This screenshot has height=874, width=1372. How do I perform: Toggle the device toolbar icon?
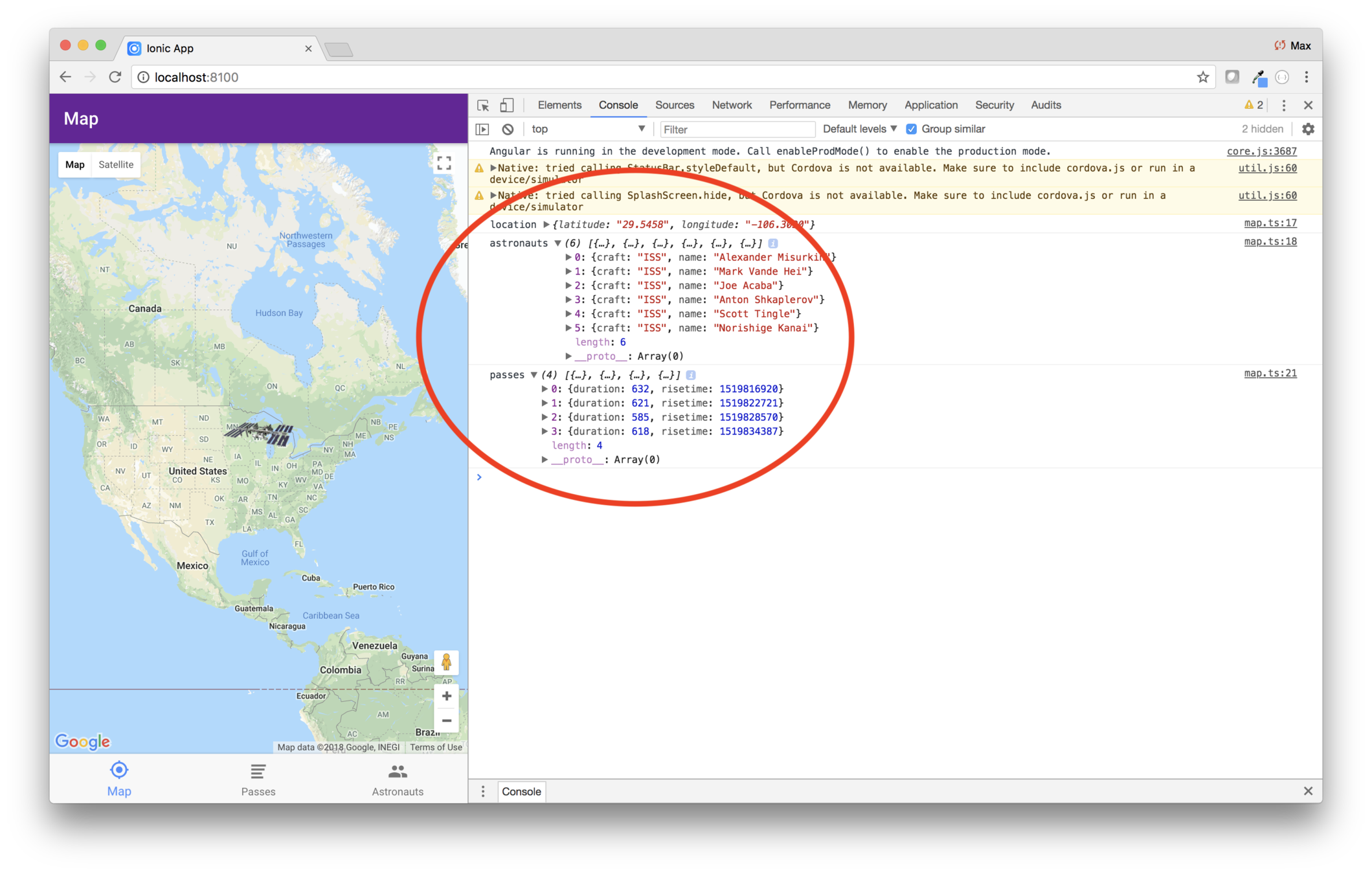pyautogui.click(x=507, y=106)
